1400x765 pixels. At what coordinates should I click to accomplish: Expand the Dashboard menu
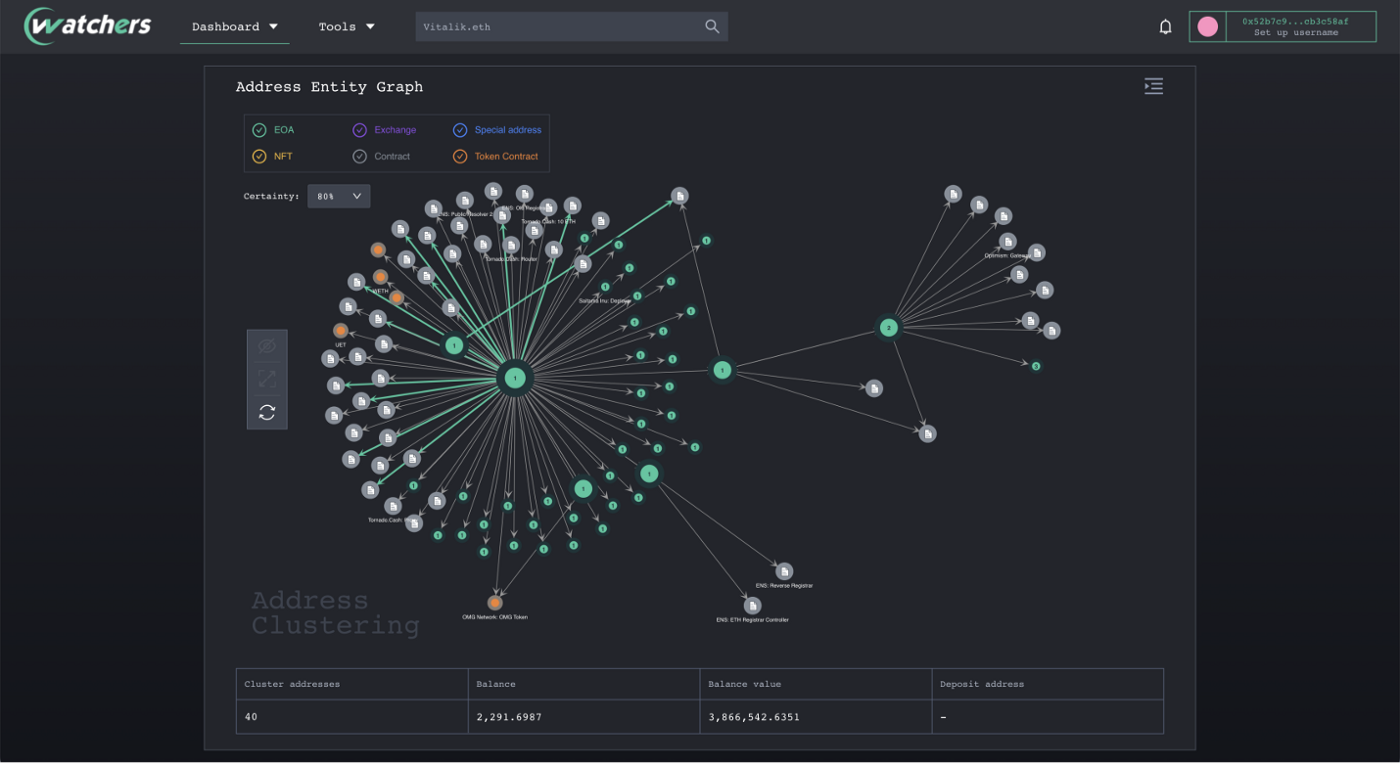[235, 27]
